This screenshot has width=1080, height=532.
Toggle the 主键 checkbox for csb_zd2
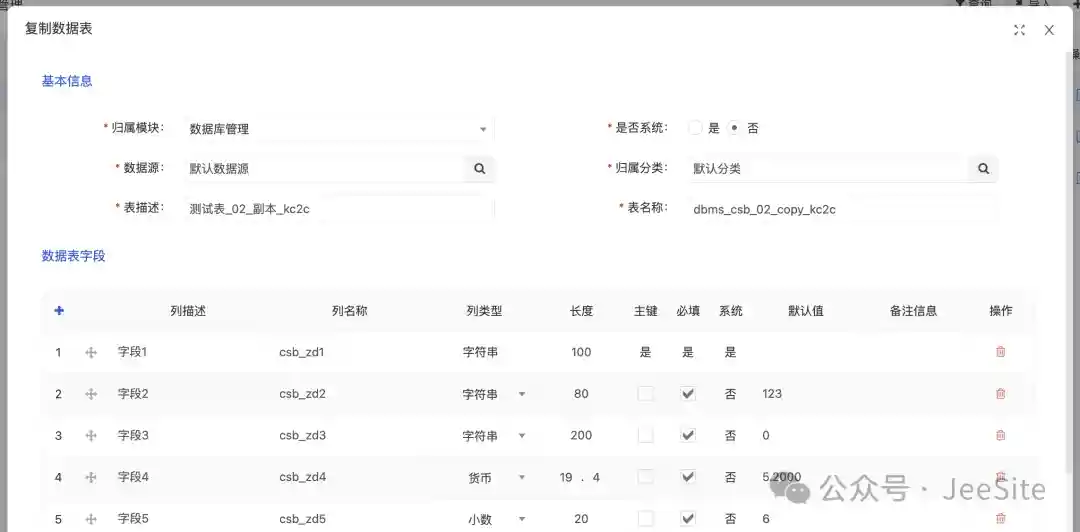click(x=645, y=393)
